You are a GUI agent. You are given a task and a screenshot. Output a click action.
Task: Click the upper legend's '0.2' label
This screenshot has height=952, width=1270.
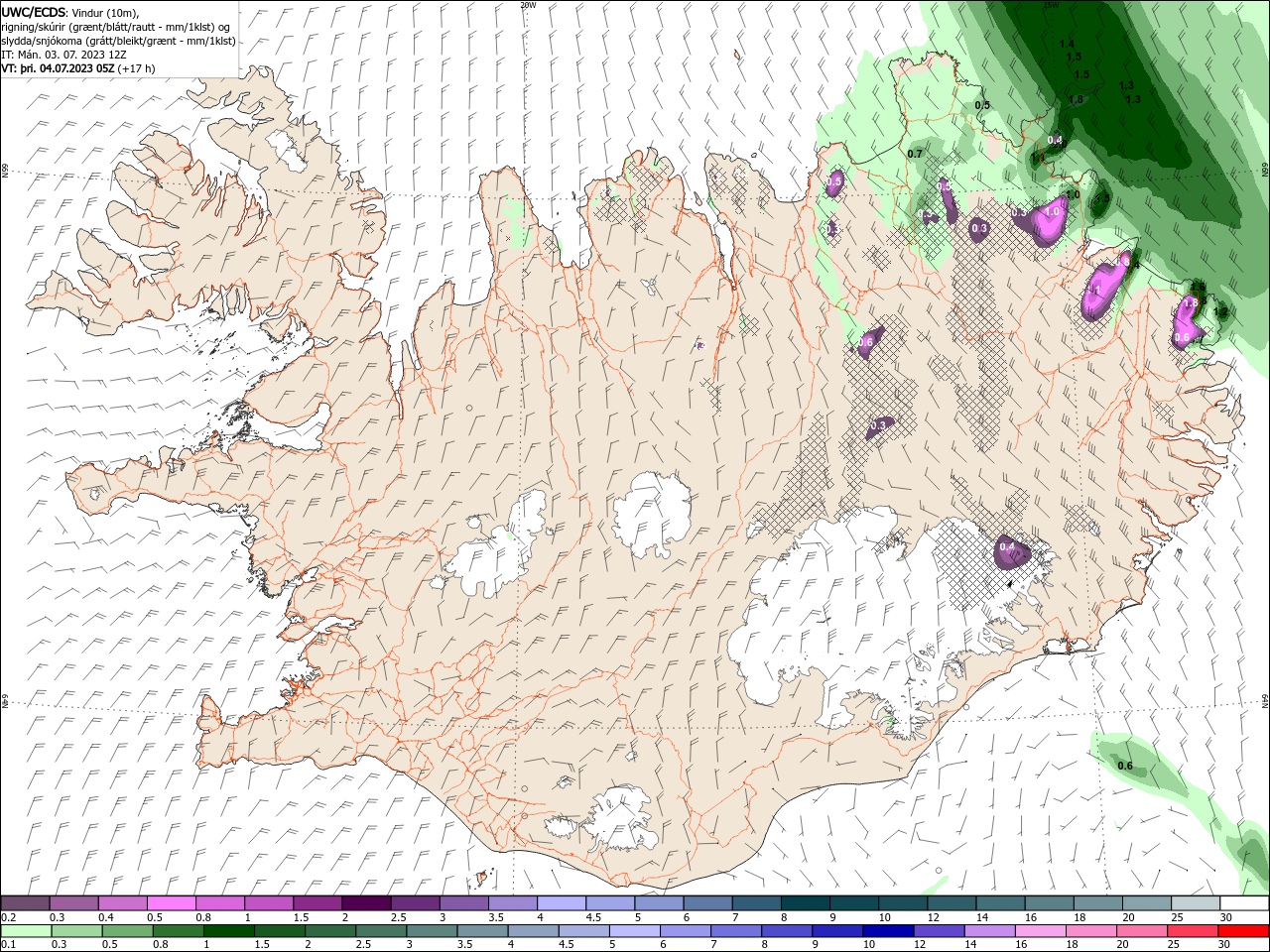coord(9,917)
